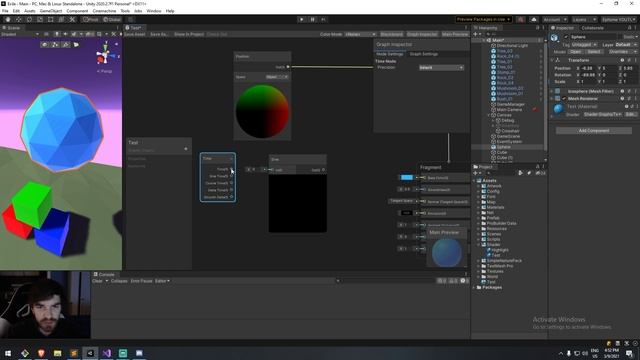Click Save Asset in Shader Graph
This screenshot has height=360, width=640.
135,34
